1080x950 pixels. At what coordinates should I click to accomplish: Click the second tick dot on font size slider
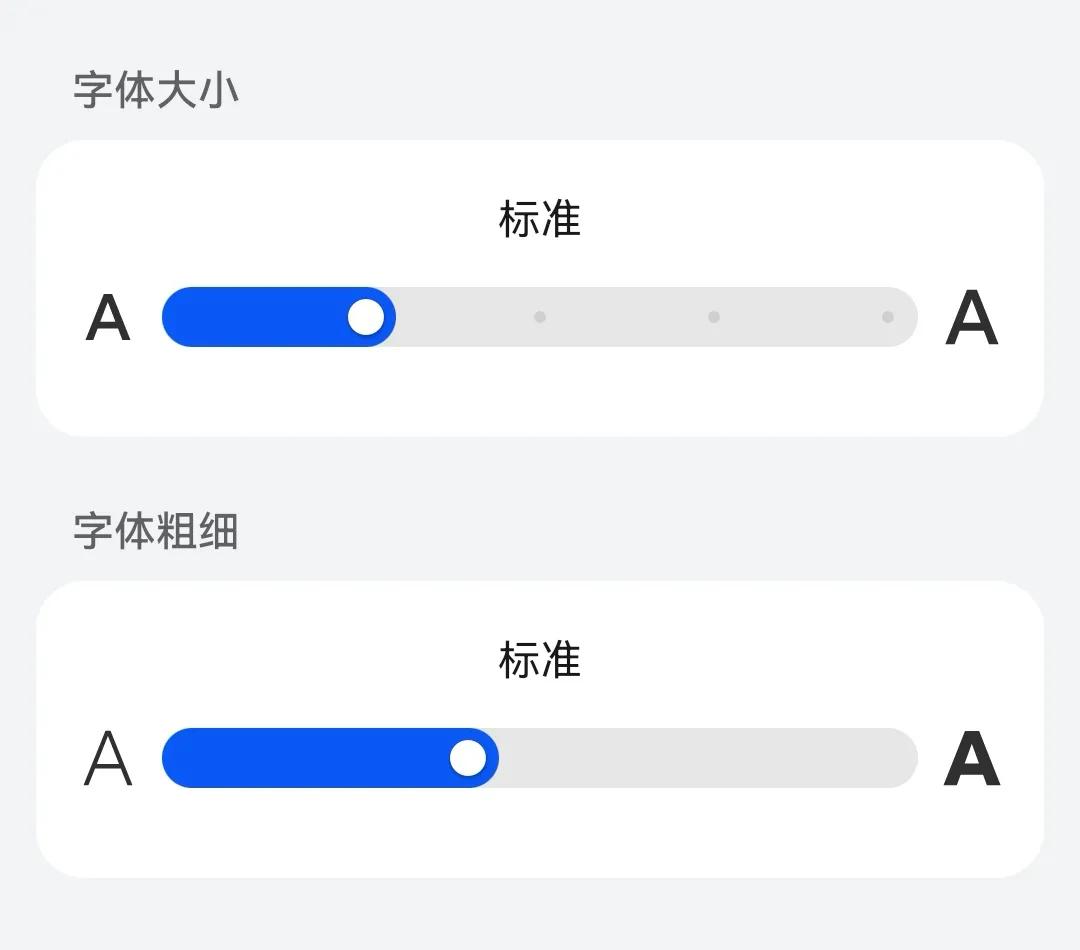click(540, 317)
